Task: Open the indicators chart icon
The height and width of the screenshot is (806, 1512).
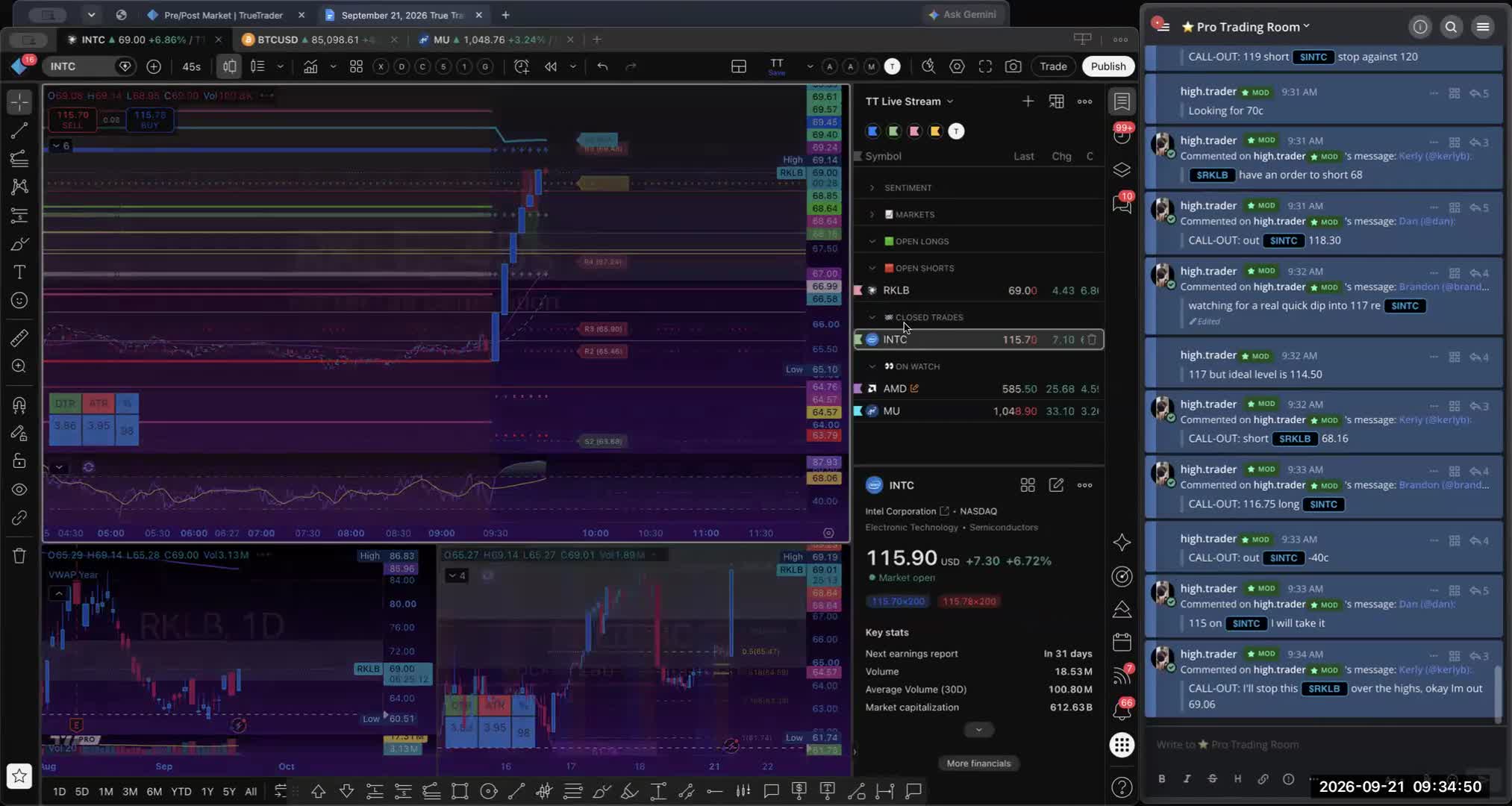Action: tap(310, 66)
